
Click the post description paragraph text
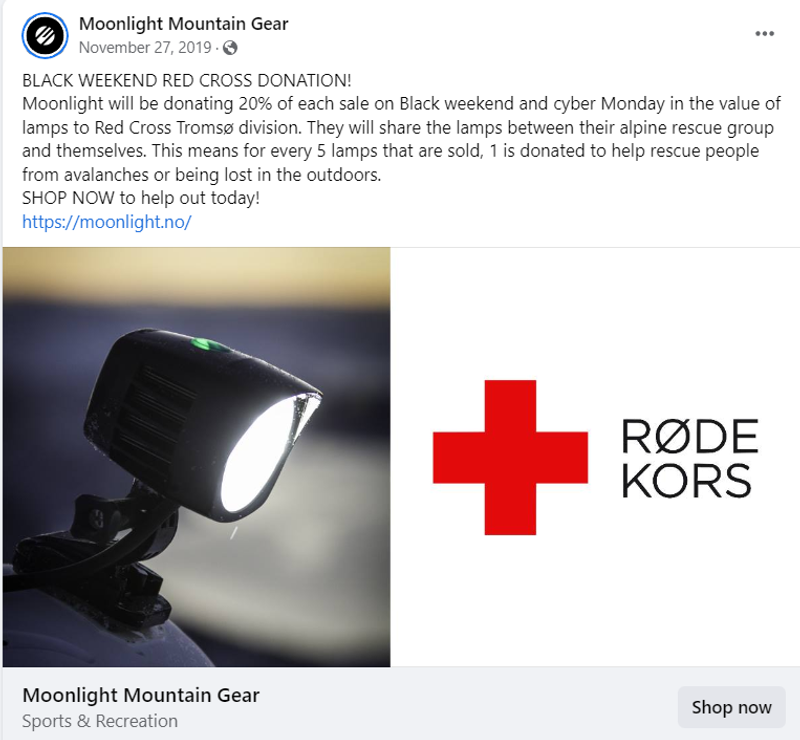click(401, 139)
